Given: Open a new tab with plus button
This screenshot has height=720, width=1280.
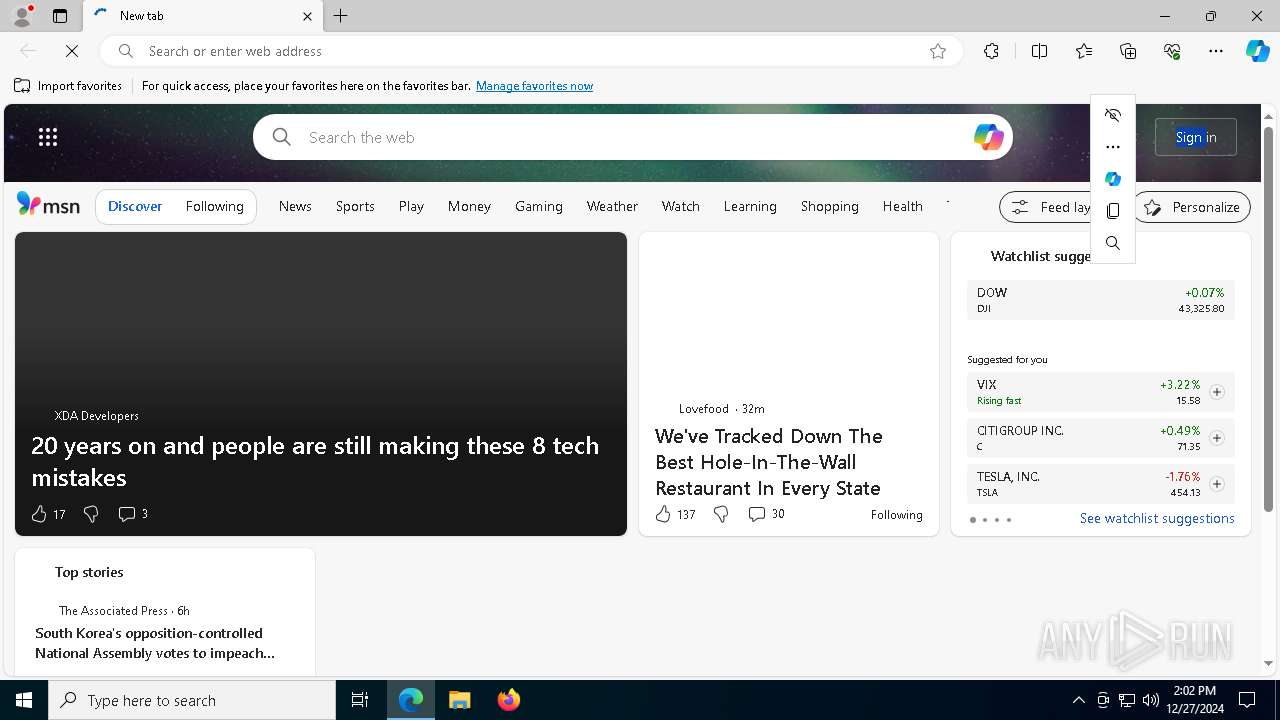Looking at the screenshot, I should (x=341, y=16).
